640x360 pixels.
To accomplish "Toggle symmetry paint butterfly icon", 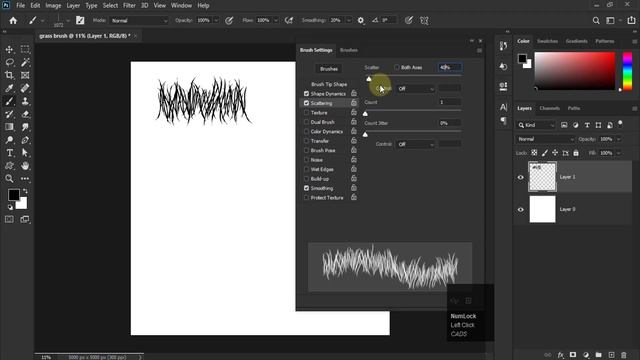I will click(x=424, y=20).
